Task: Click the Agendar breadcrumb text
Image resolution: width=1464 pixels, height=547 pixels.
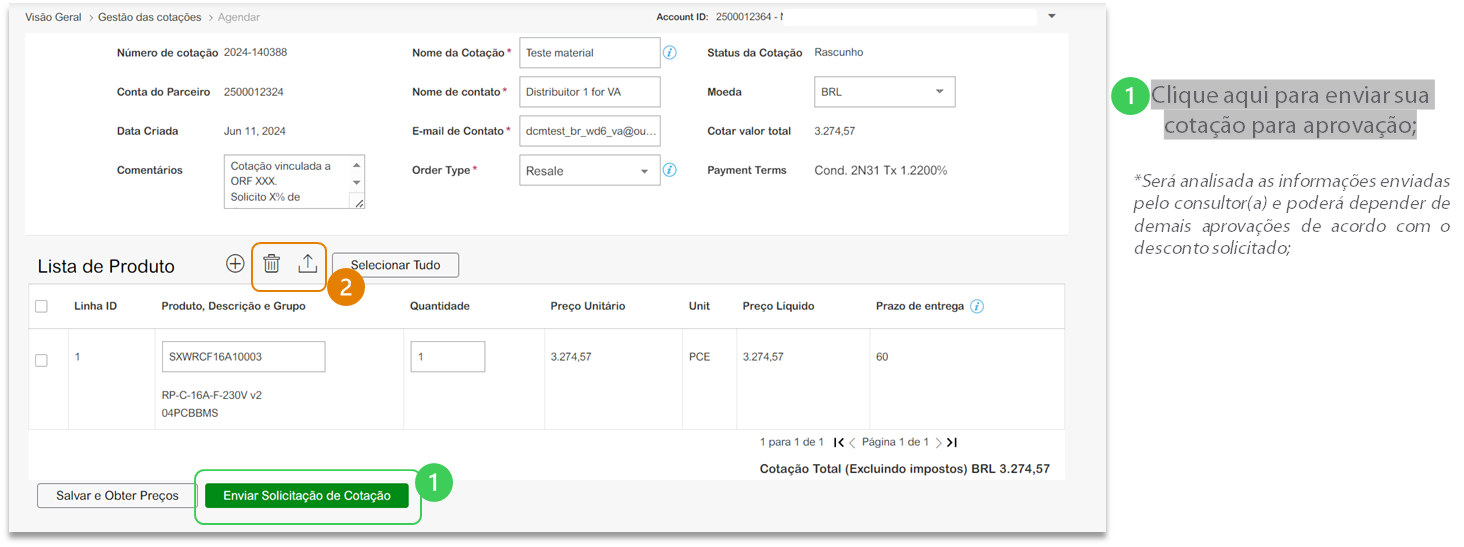Action: tap(239, 17)
